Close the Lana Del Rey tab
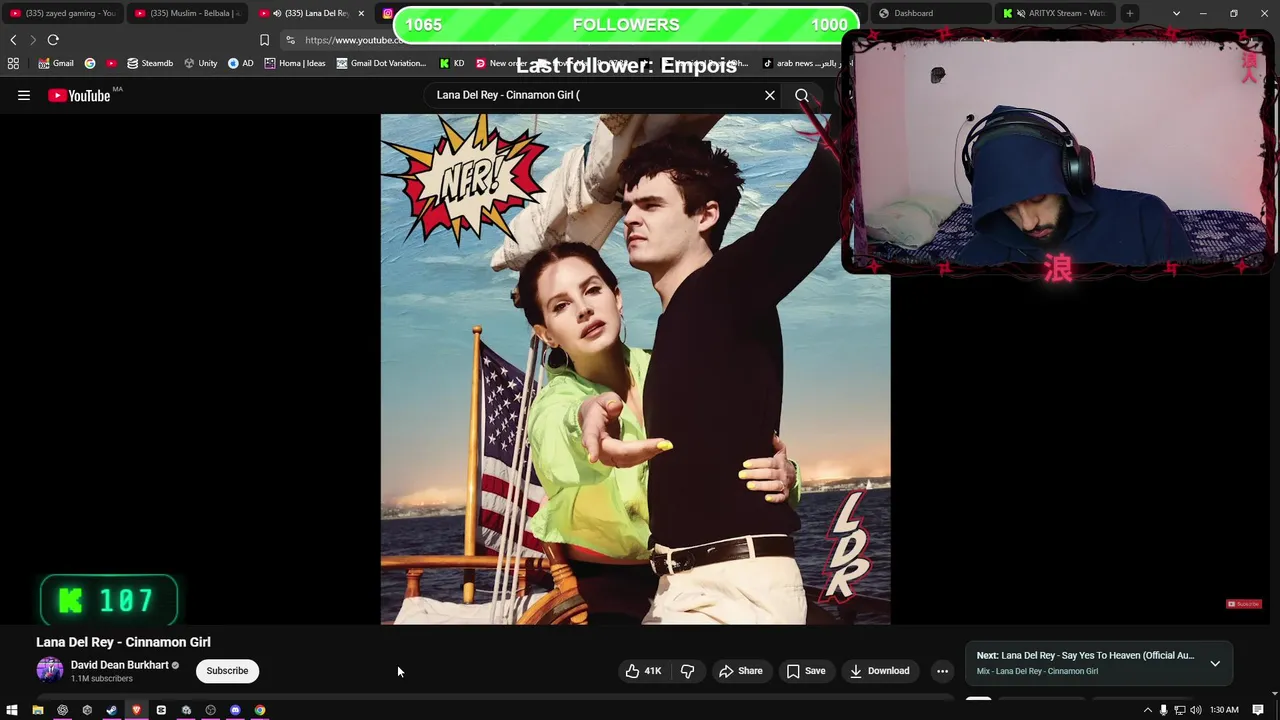 [x=361, y=13]
